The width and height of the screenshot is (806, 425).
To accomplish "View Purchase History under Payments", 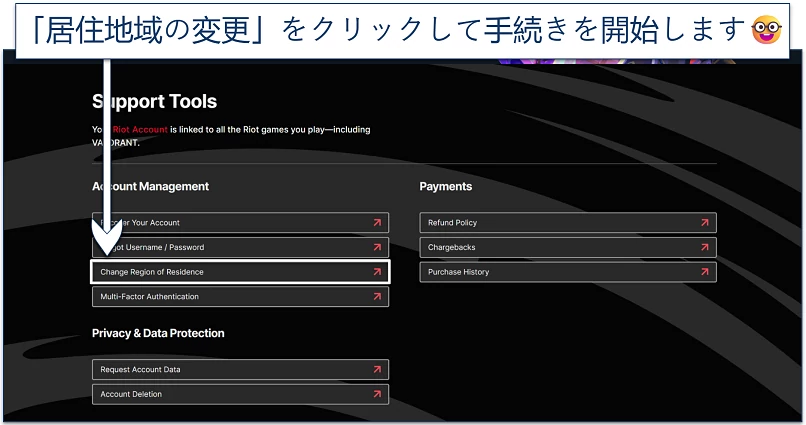I will (568, 272).
